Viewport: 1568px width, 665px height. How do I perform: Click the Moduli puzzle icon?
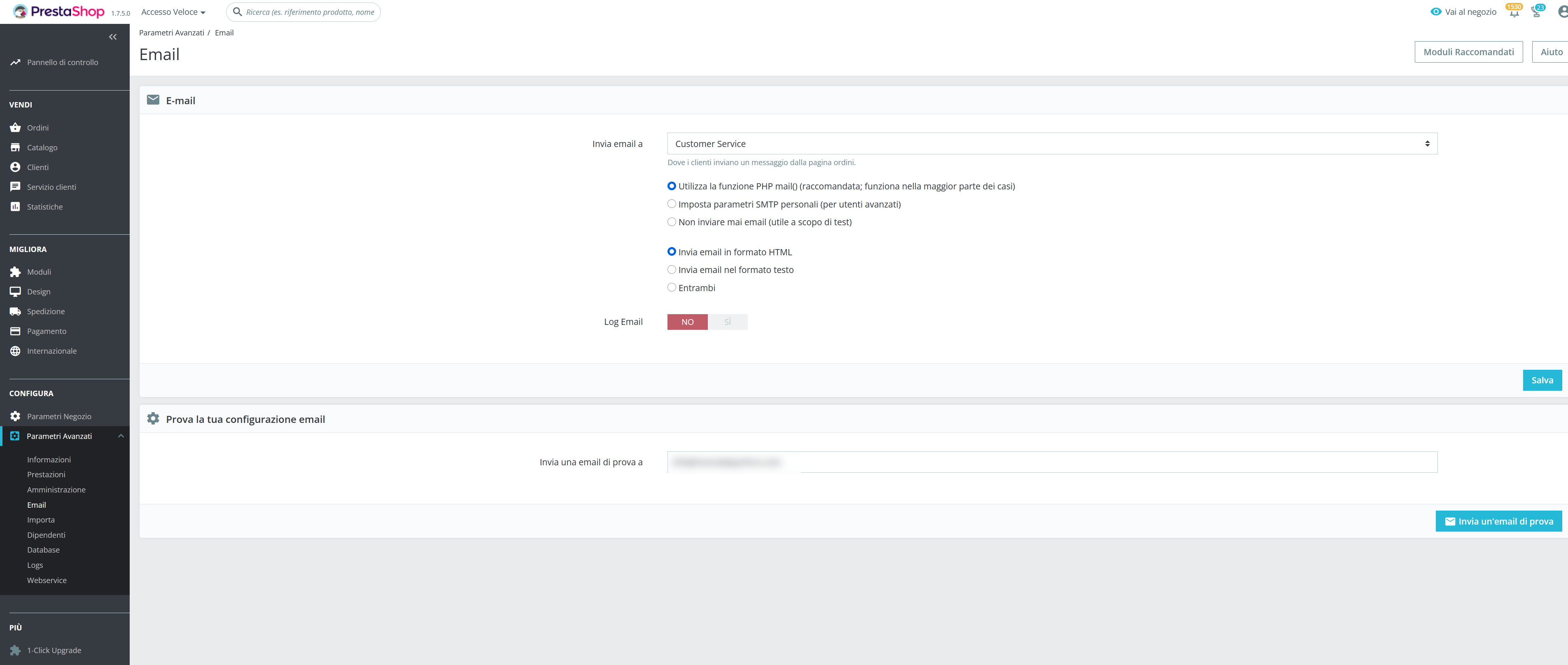pyautogui.click(x=15, y=272)
